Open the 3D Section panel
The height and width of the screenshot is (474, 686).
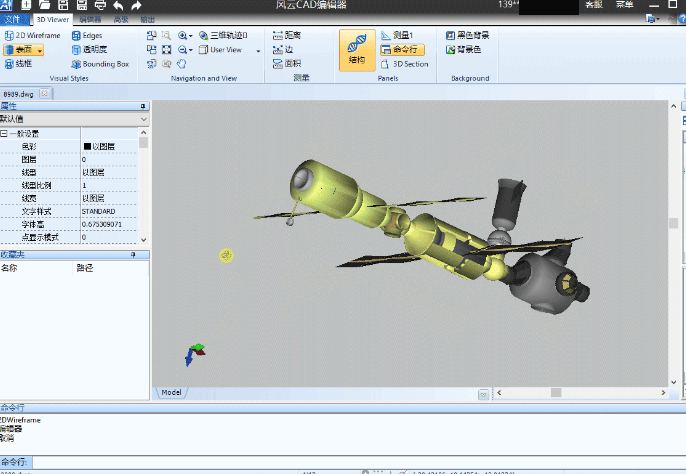tap(404, 64)
